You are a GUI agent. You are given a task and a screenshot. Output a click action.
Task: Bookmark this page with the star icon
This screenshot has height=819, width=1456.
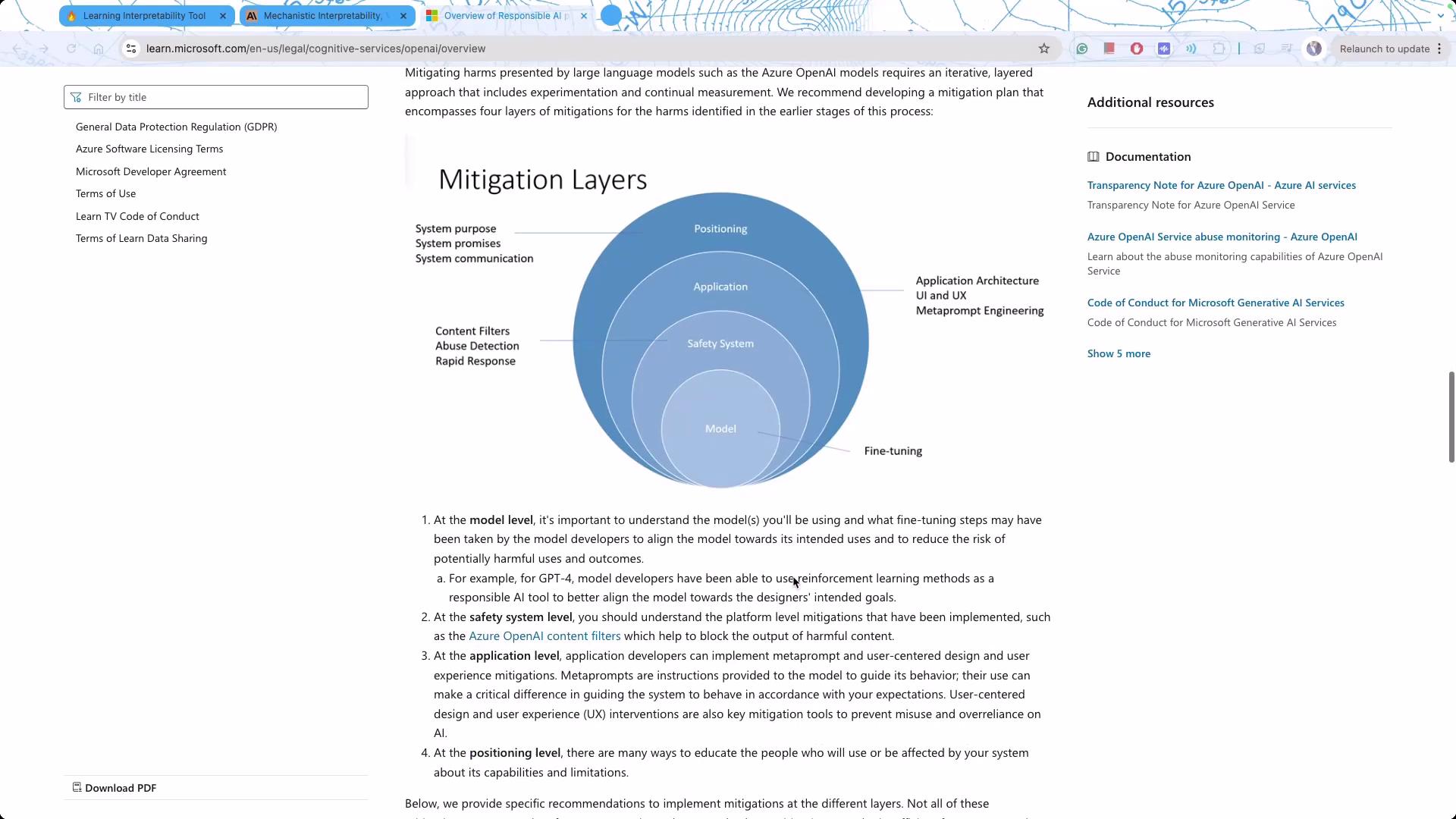pyautogui.click(x=1044, y=49)
